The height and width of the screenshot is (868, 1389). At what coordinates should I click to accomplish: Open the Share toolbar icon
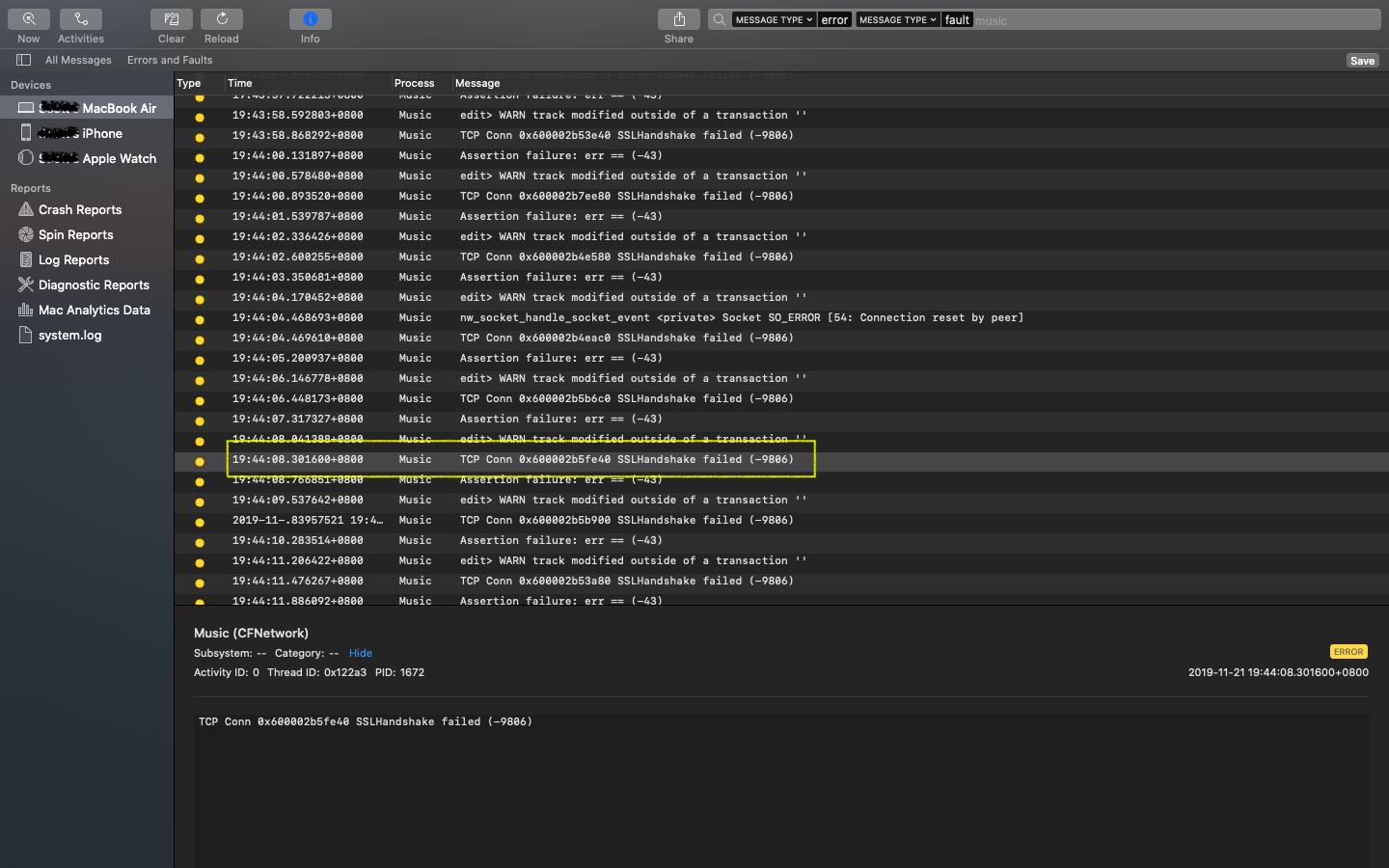[x=679, y=19]
